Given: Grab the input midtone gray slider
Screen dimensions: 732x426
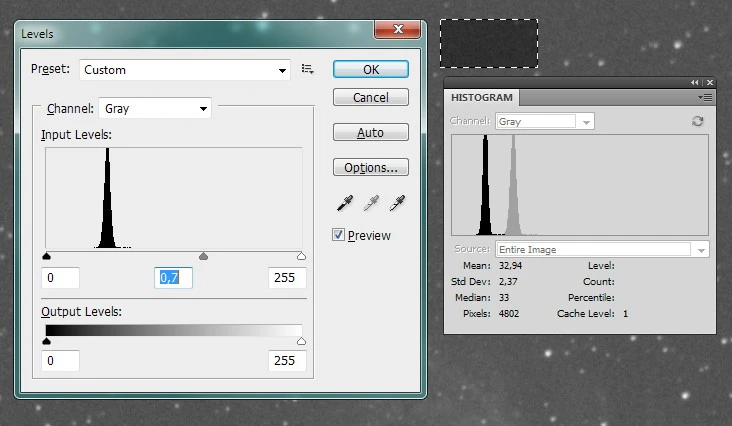Looking at the screenshot, I should point(204,257).
